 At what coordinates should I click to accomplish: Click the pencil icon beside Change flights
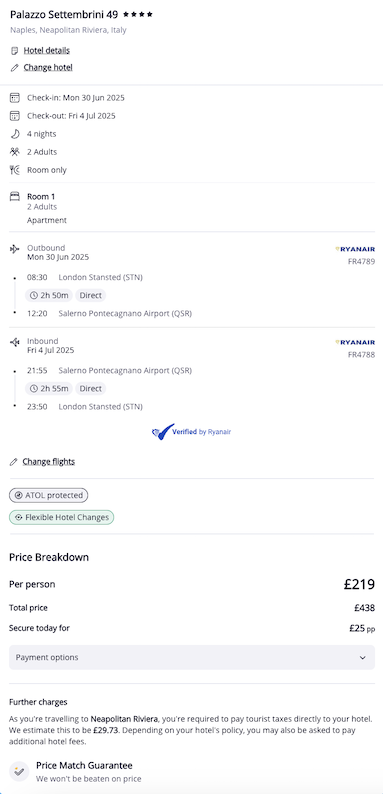click(x=14, y=462)
